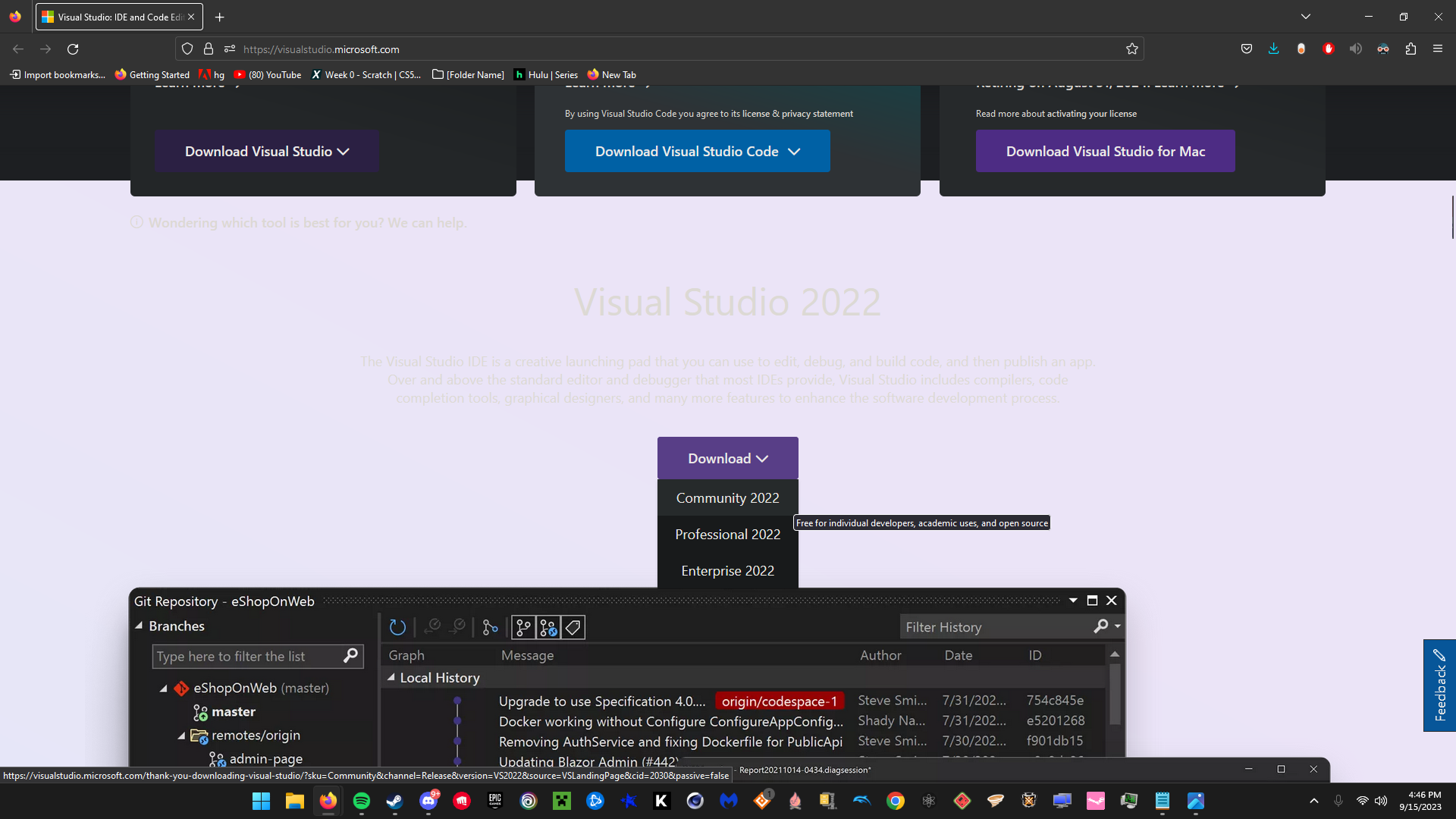Image resolution: width=1456 pixels, height=819 pixels.
Task: Expand the Download Visual Studio dropdown
Action: [267, 151]
